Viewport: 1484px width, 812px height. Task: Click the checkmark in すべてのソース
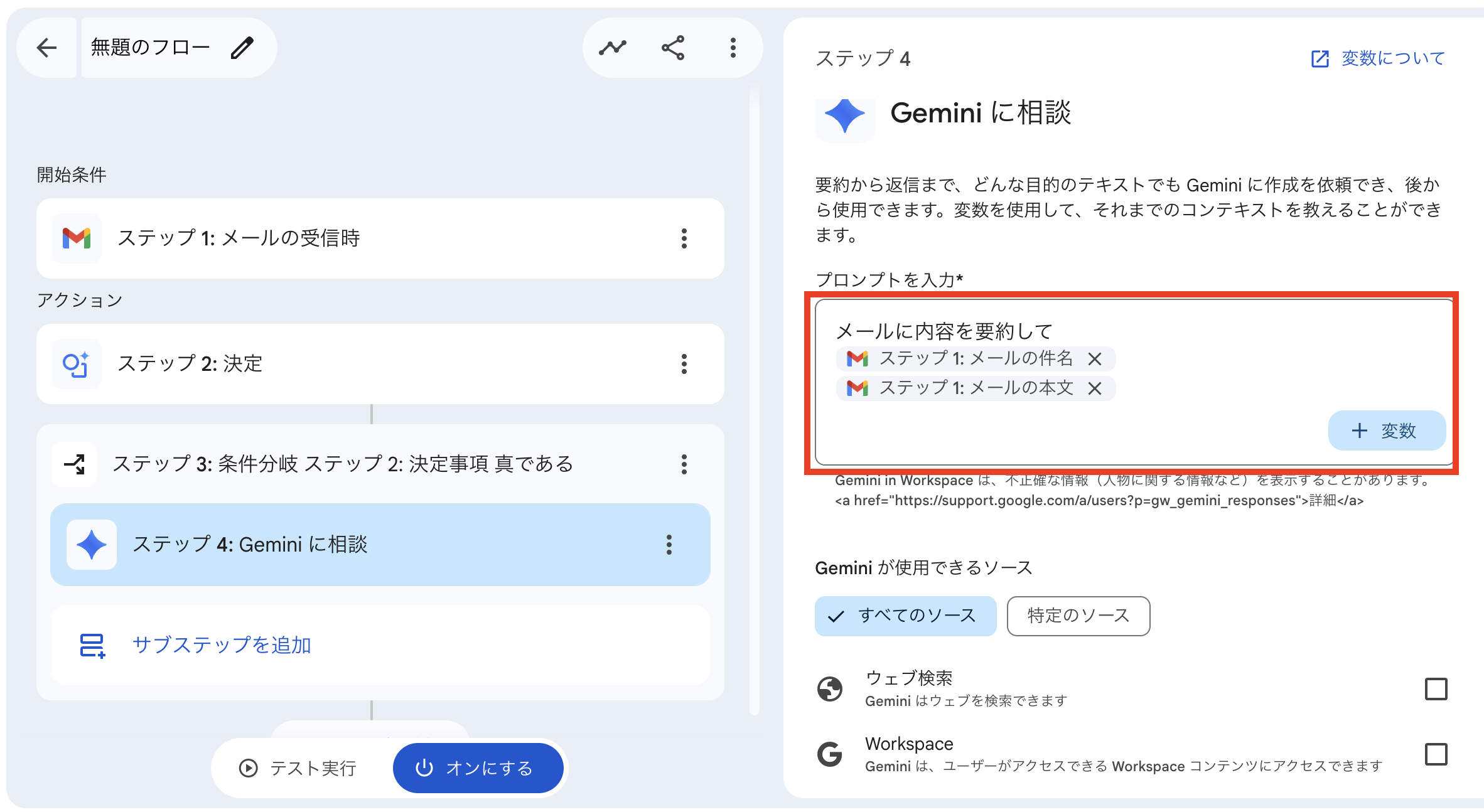(x=836, y=616)
